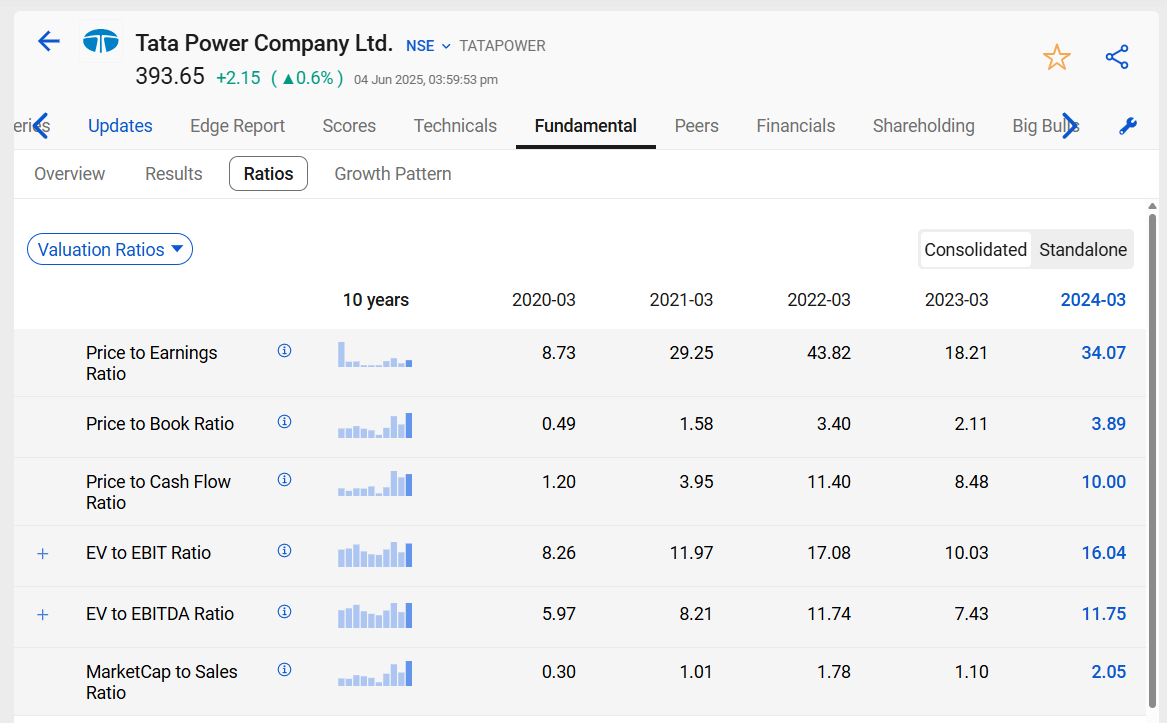Open the Edge Report tab
This screenshot has width=1167, height=723.
237,126
